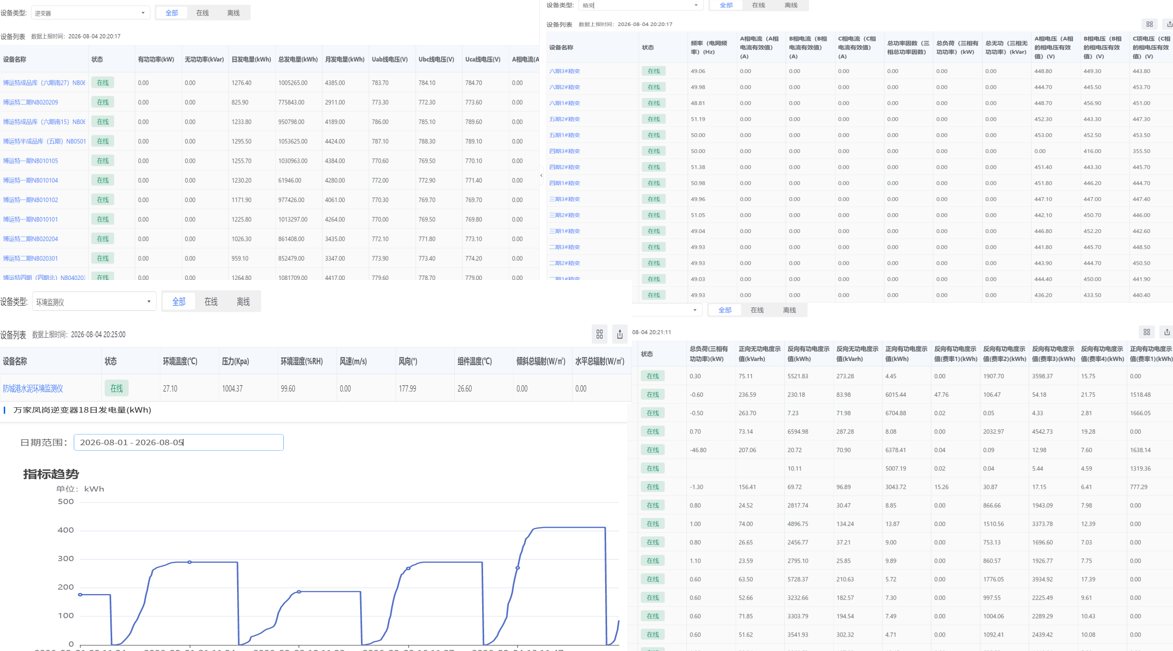Click export icon above meter energy table
Image resolution: width=1173 pixels, height=651 pixels.
[x=1166, y=331]
